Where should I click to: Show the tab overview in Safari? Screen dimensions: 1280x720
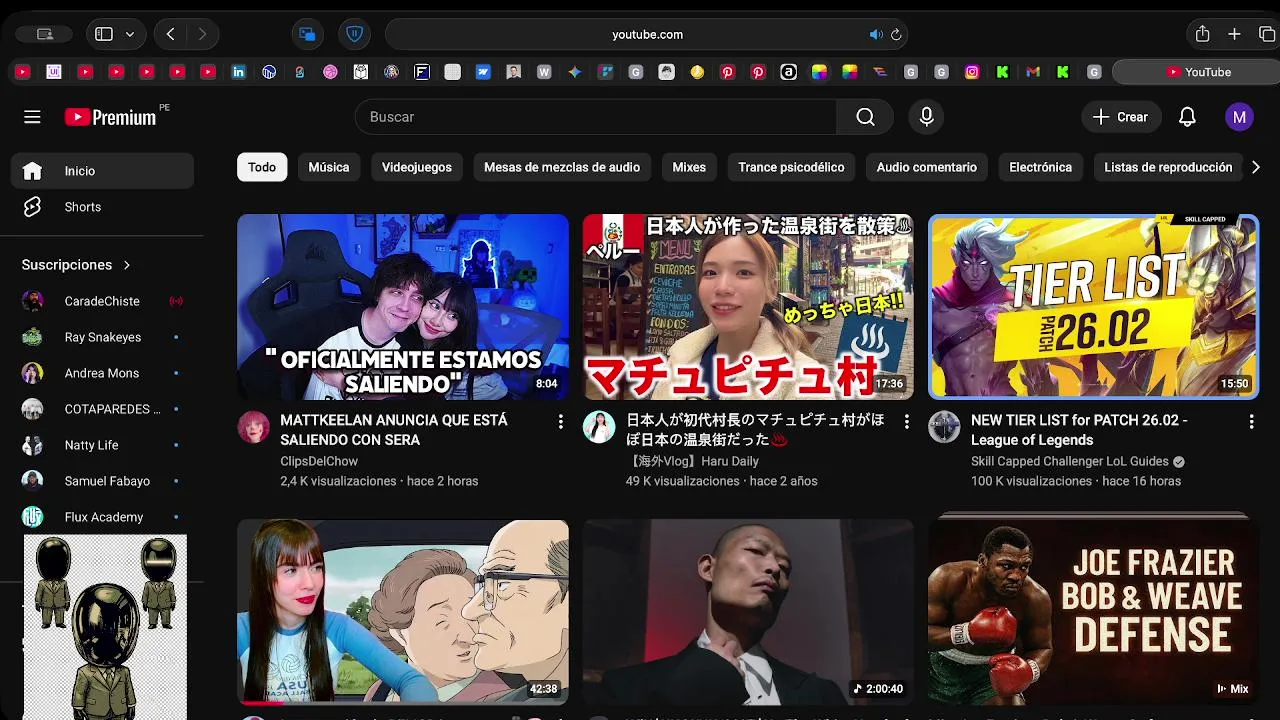click(1266, 34)
